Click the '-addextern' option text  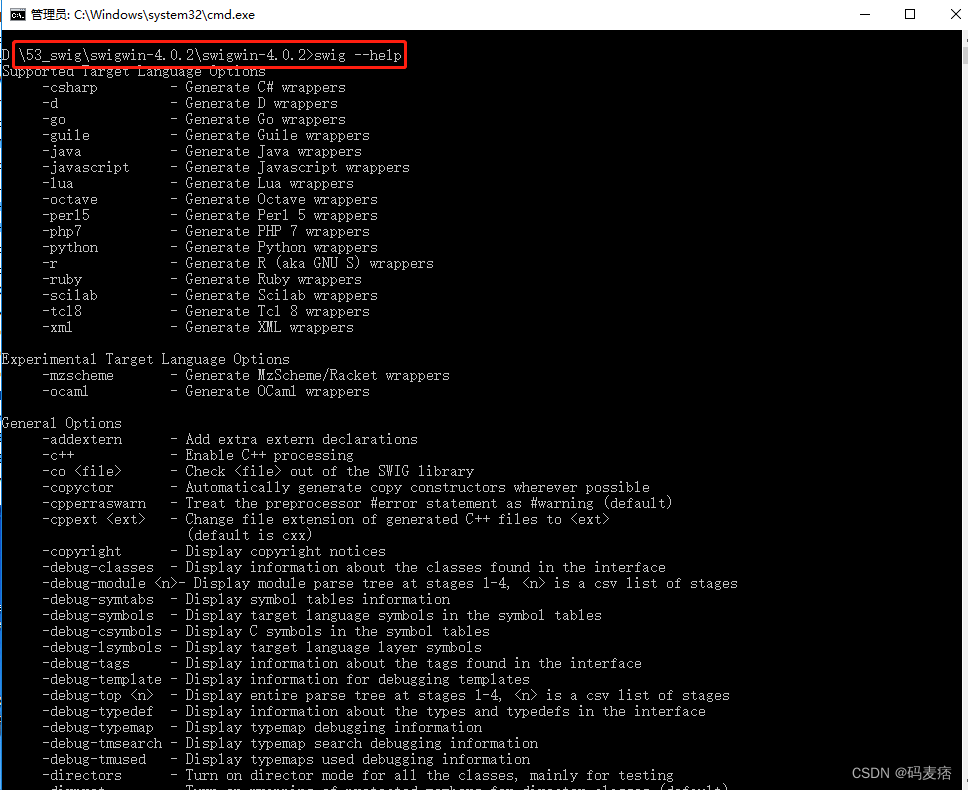click(x=82, y=440)
